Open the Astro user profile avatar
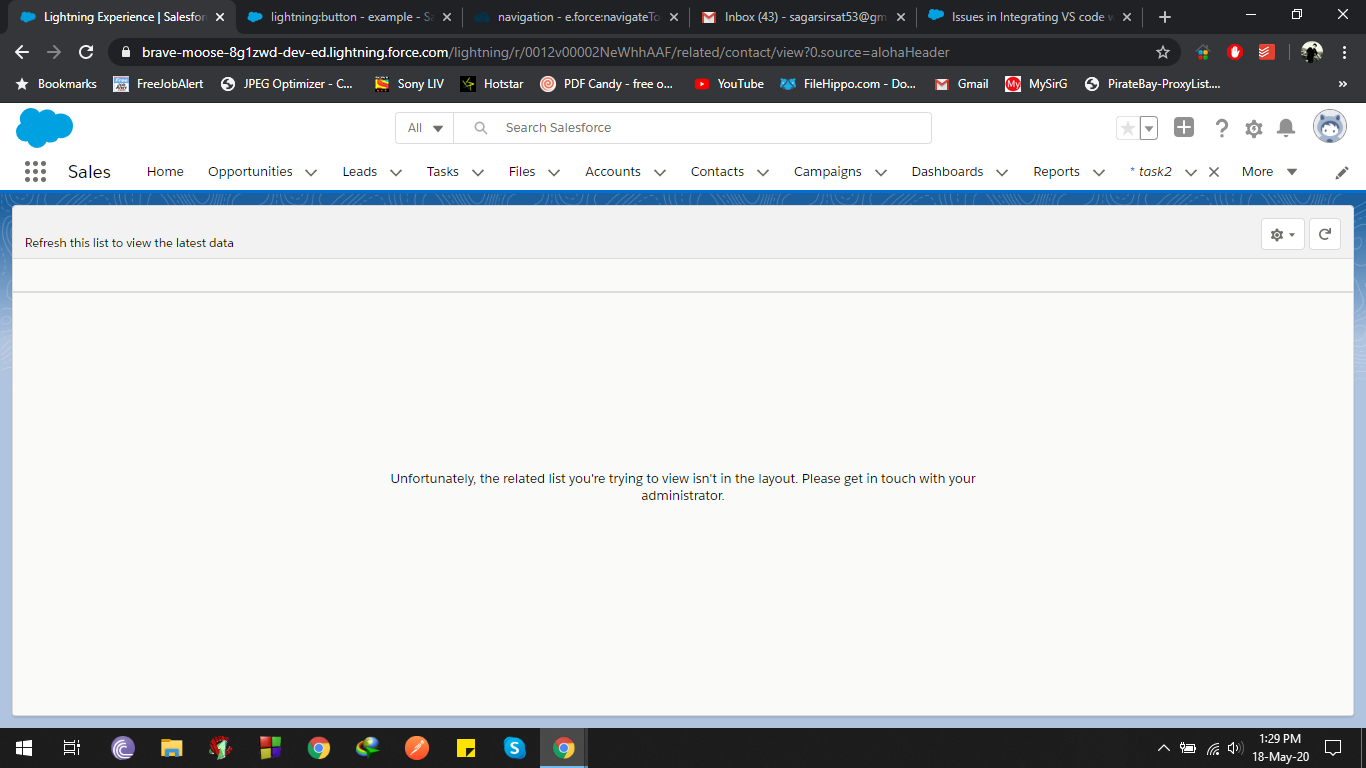Viewport: 1366px width, 768px height. coord(1330,127)
